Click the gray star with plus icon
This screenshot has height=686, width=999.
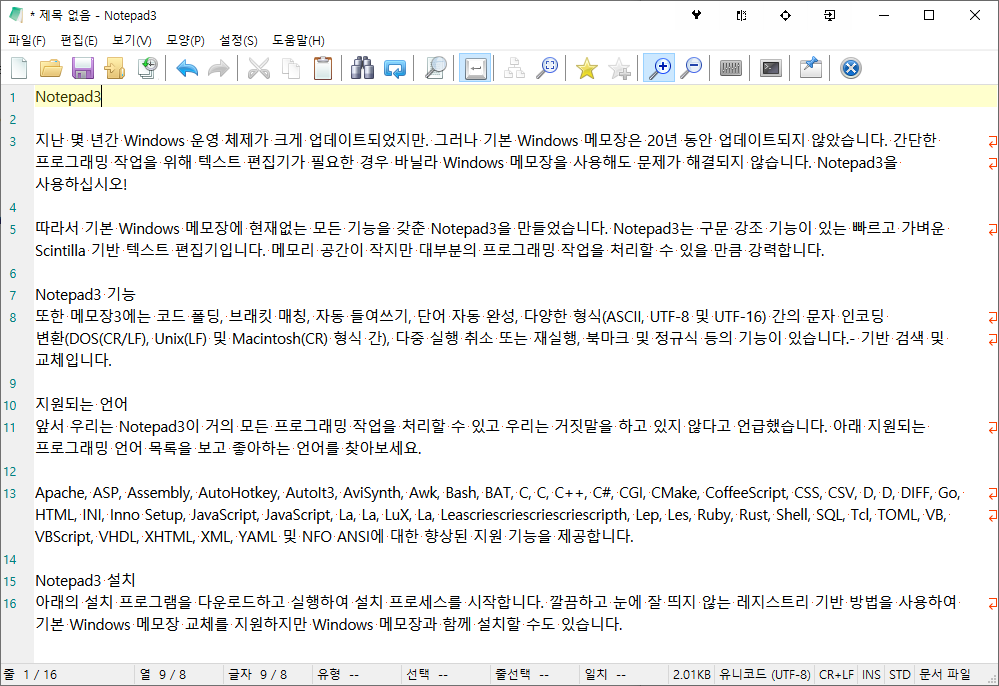(619, 68)
